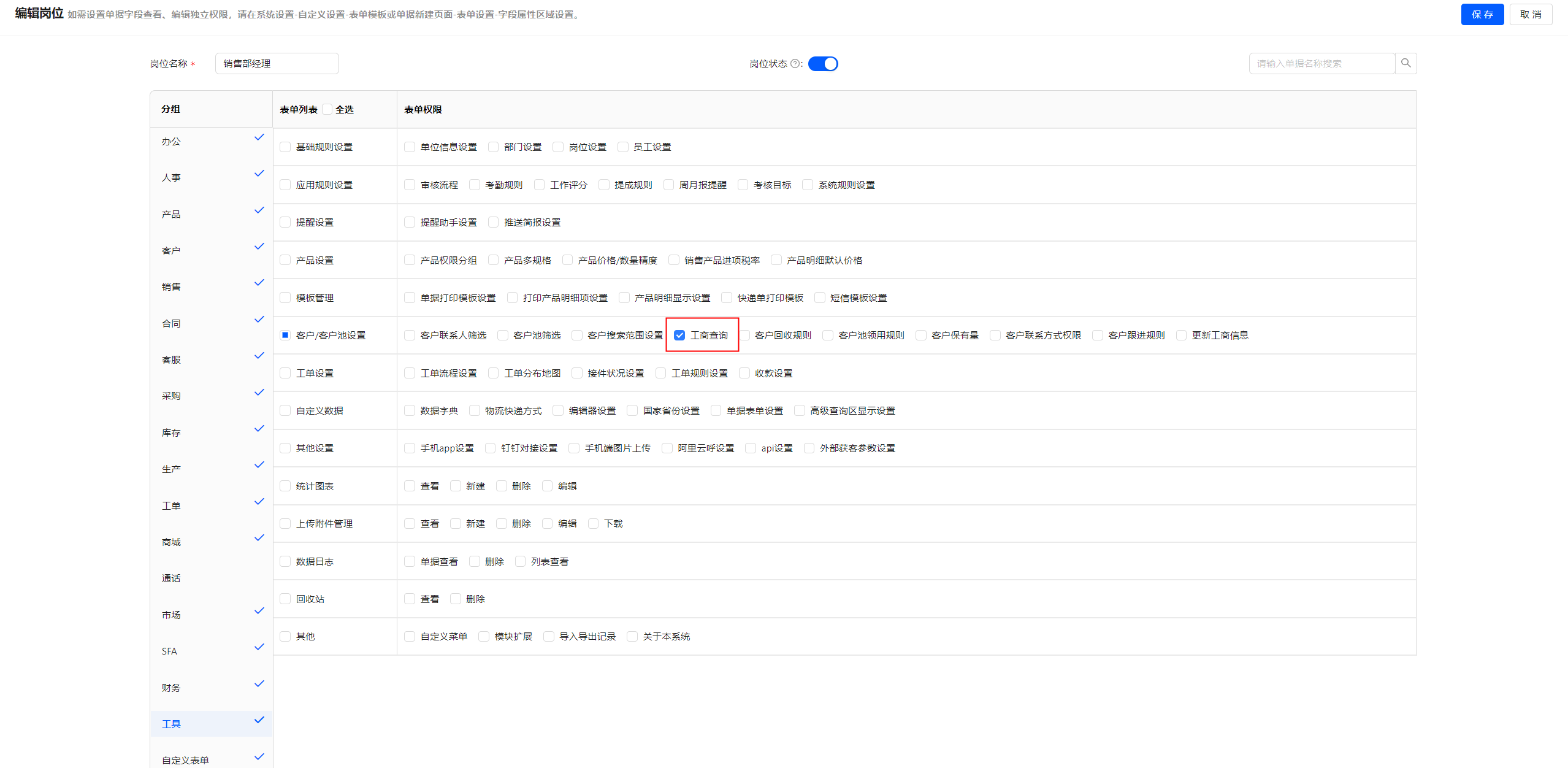
Task: Click the search magnifier icon
Action: 1405,63
